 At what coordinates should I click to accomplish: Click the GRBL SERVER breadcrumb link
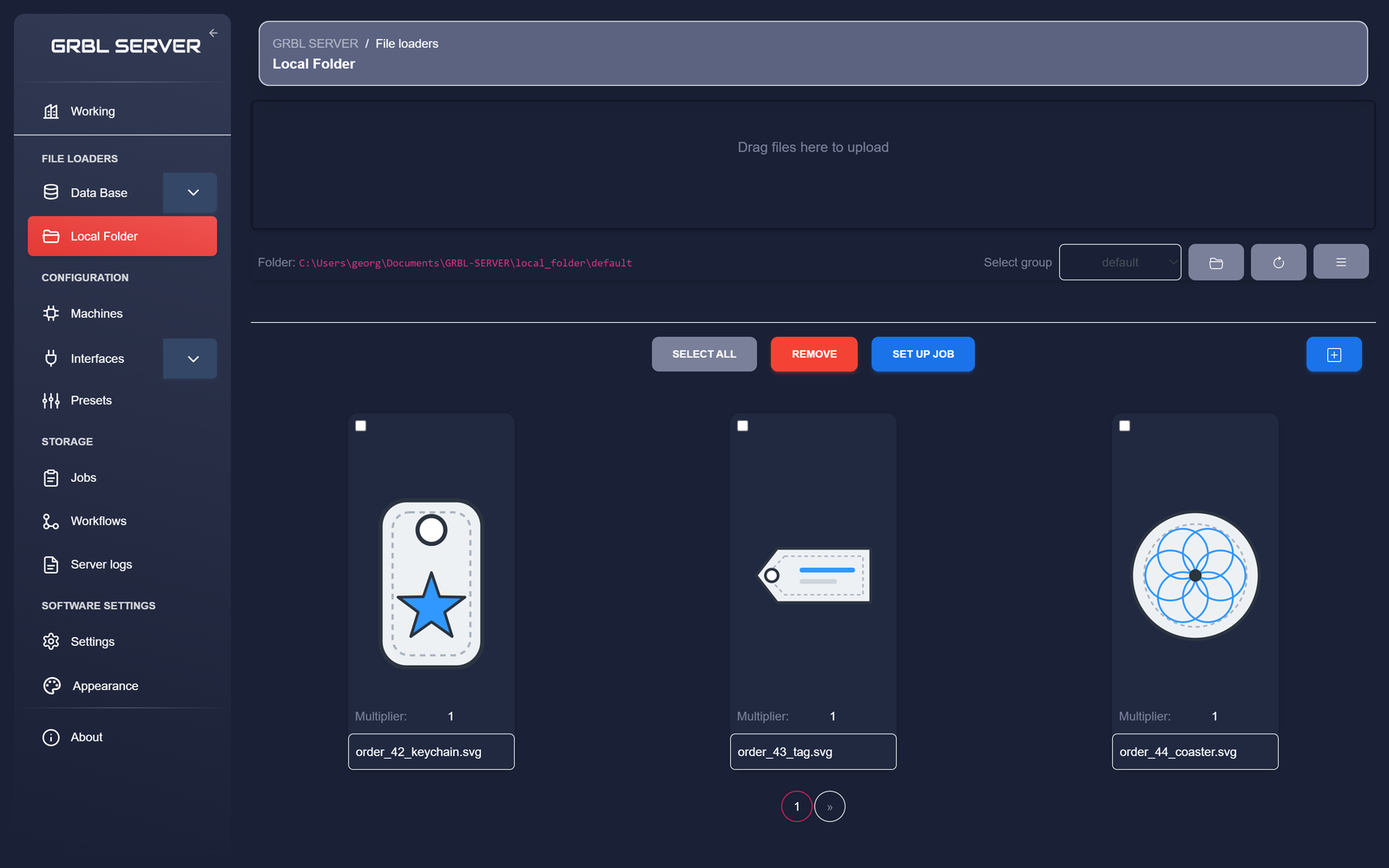click(315, 43)
